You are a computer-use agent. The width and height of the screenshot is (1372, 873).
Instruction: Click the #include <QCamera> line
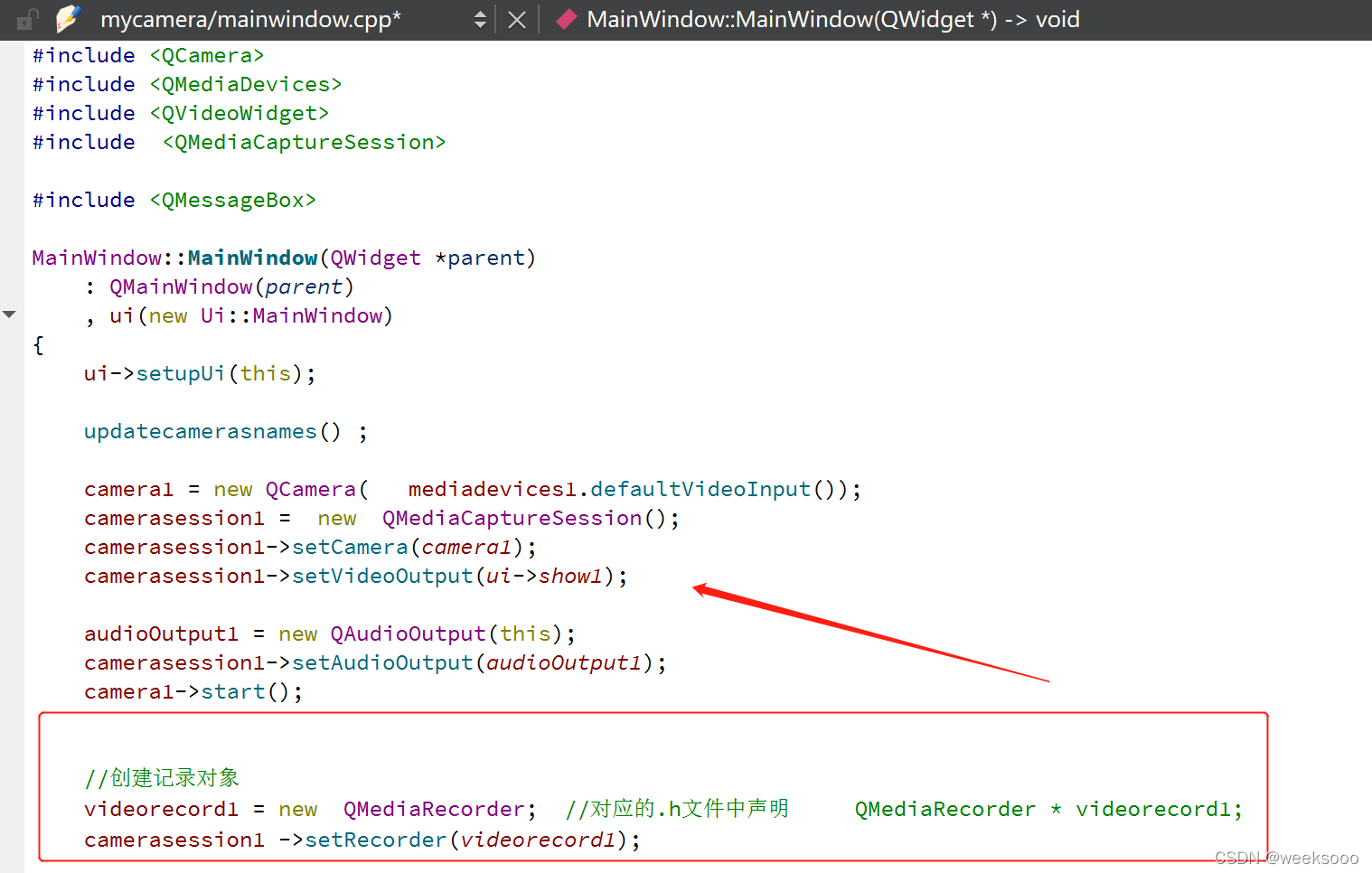pos(148,55)
